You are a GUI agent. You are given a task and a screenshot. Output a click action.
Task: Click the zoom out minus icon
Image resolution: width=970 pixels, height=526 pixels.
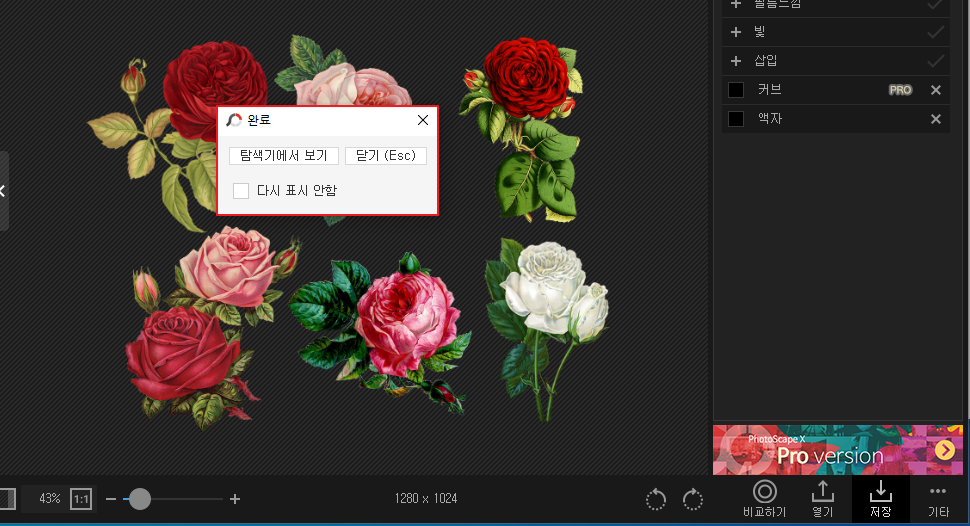[x=111, y=499]
